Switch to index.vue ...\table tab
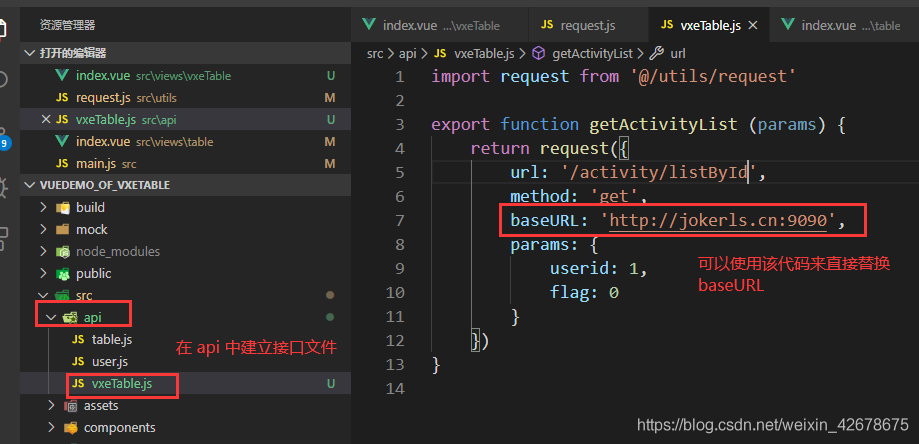This screenshot has width=919, height=444. pyautogui.click(x=844, y=25)
